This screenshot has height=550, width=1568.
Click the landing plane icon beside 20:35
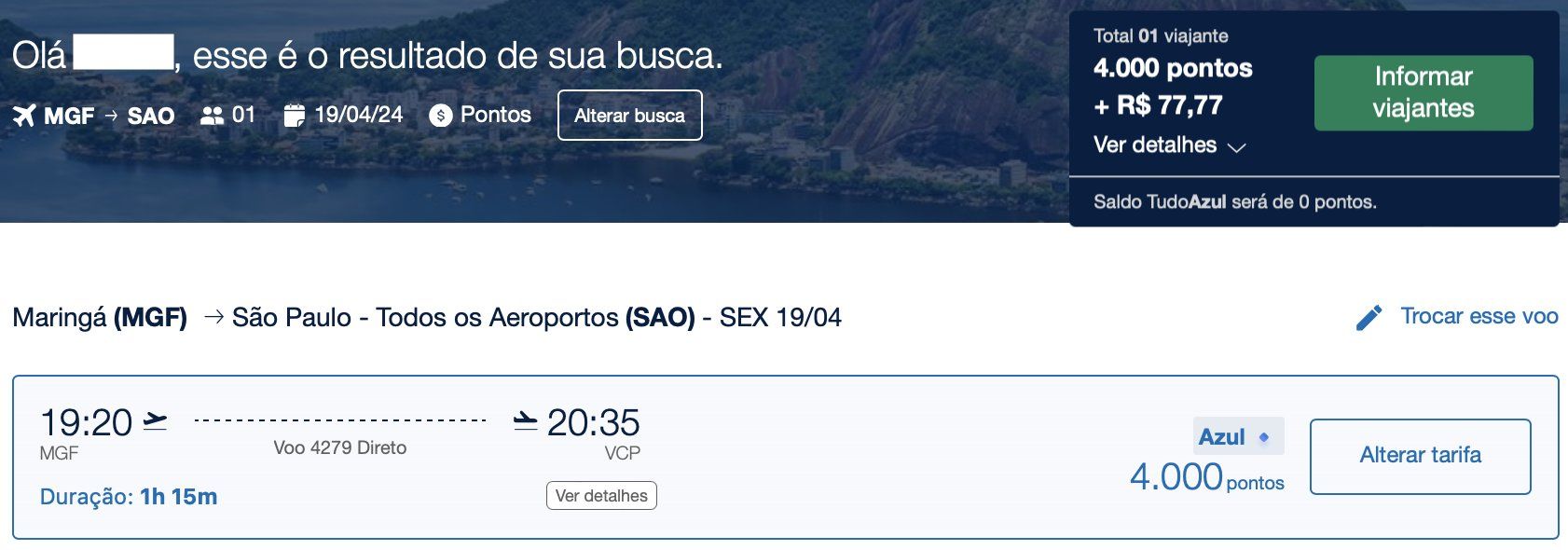[x=526, y=421]
